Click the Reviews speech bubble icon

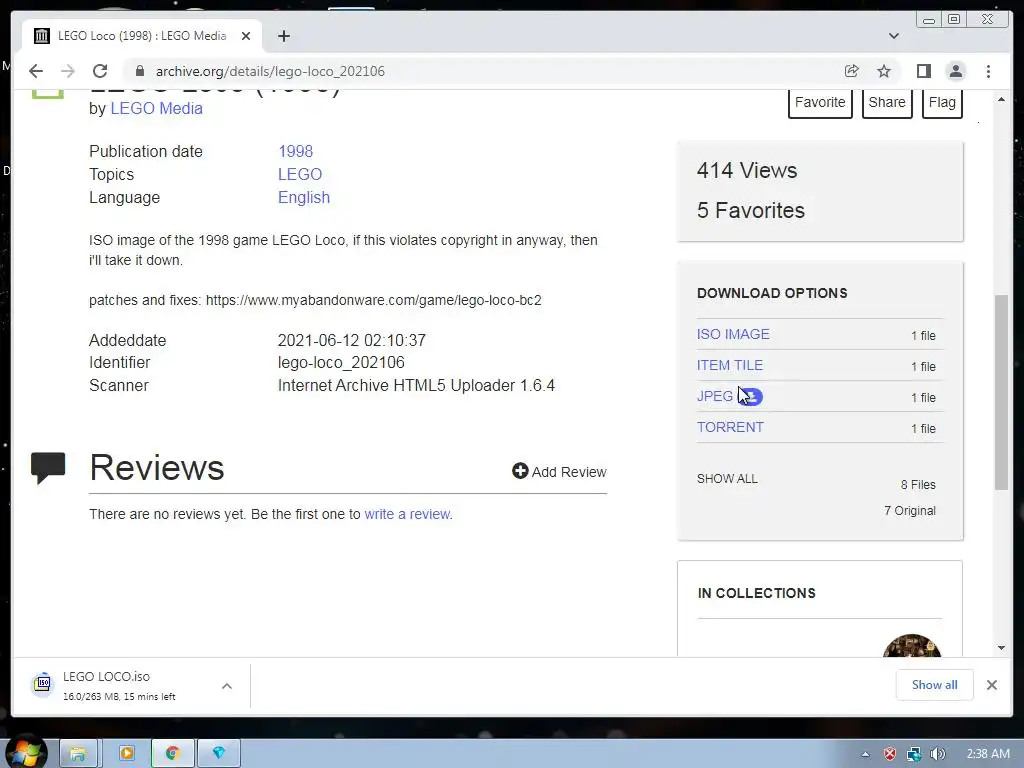[48, 468]
